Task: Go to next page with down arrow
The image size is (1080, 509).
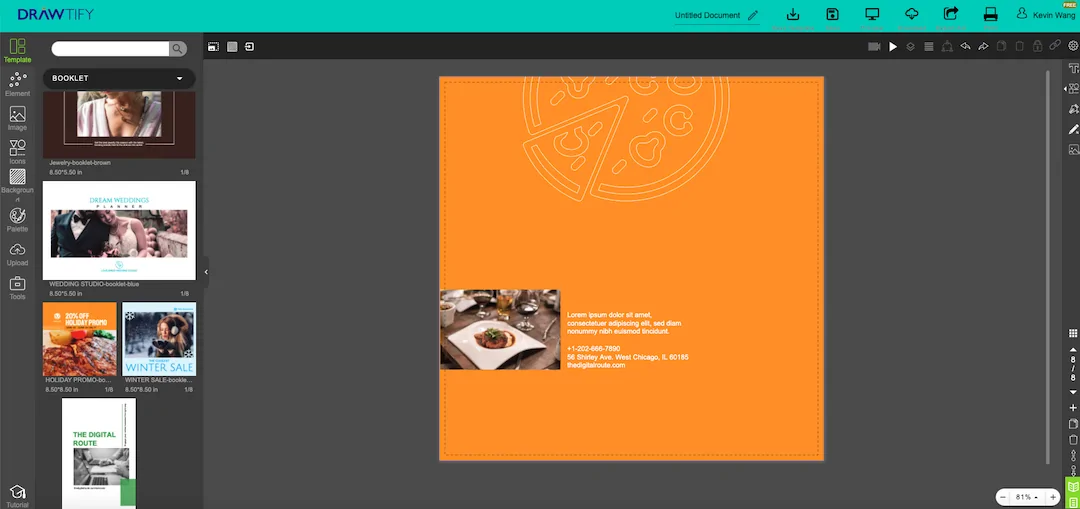Action: (x=1073, y=392)
